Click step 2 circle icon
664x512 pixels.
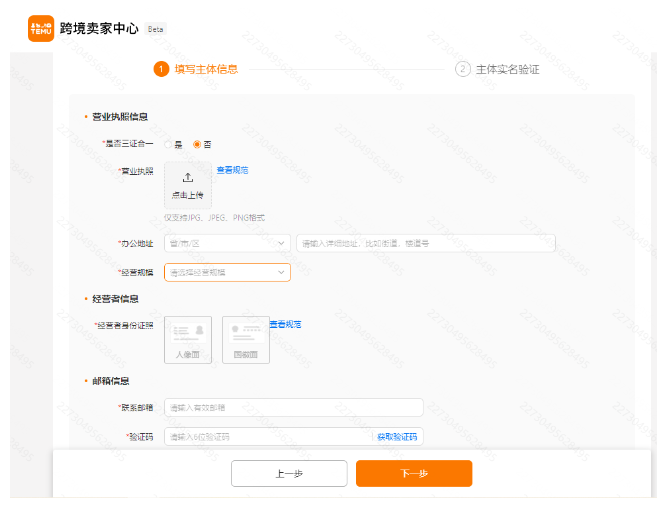(x=462, y=69)
